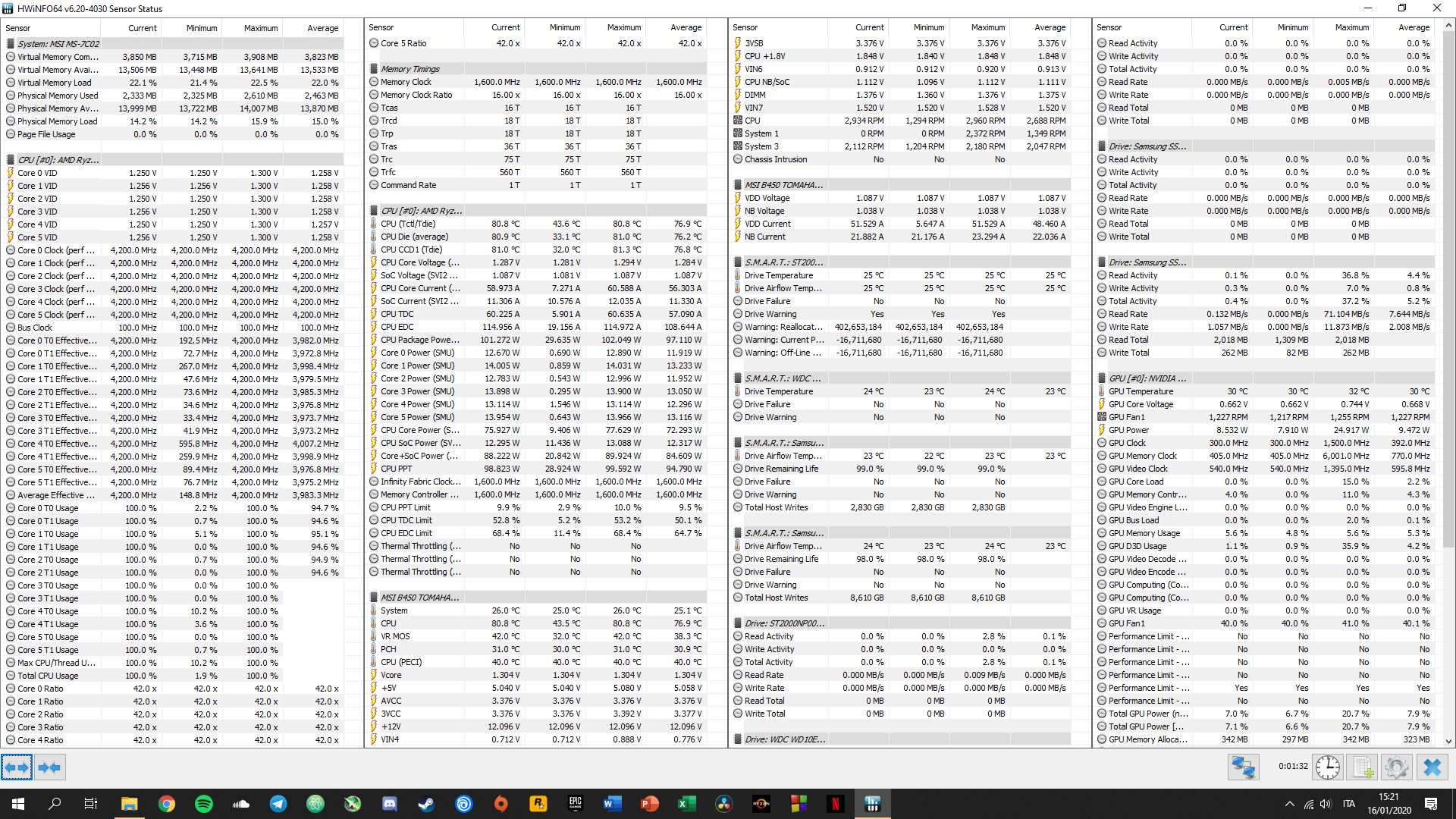This screenshot has height=819, width=1456.
Task: Click the shrink columns arrows button
Action: (x=49, y=767)
